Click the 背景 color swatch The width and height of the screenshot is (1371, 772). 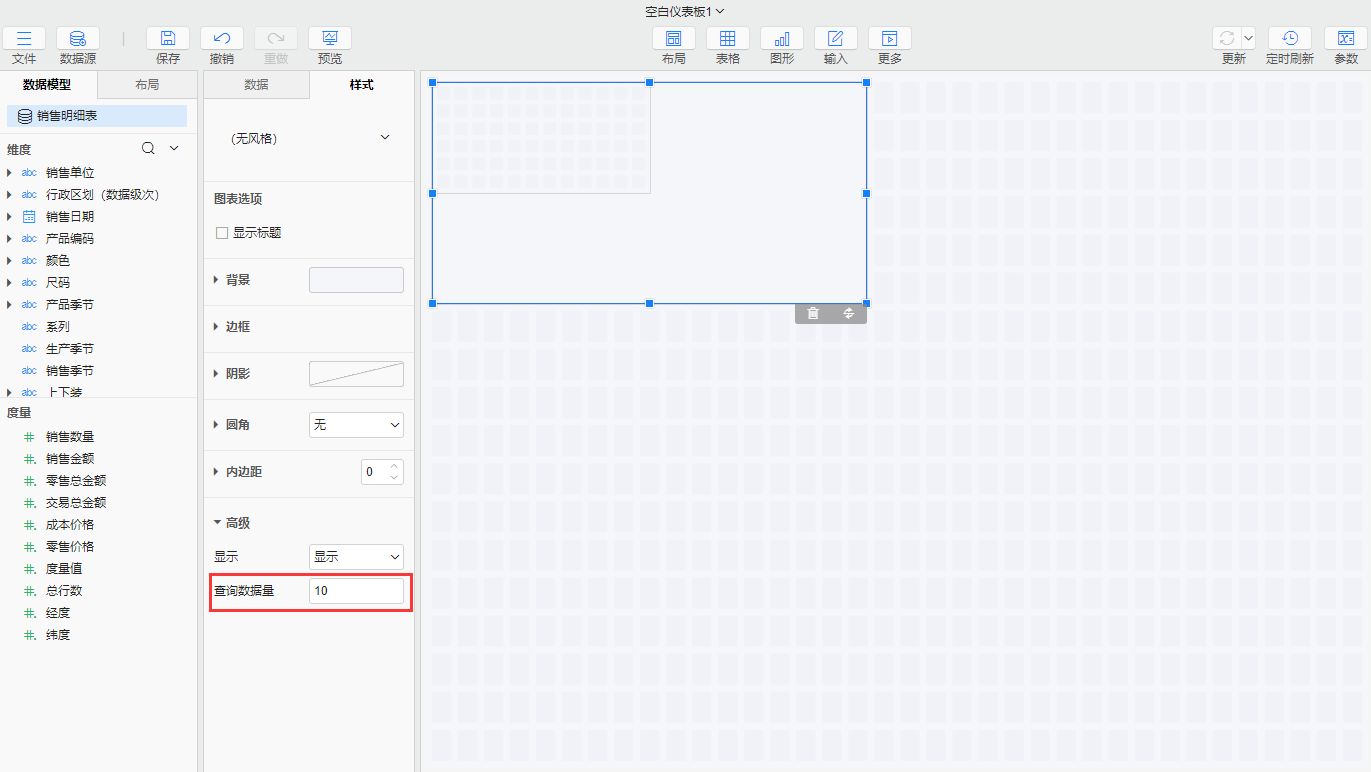tap(356, 280)
